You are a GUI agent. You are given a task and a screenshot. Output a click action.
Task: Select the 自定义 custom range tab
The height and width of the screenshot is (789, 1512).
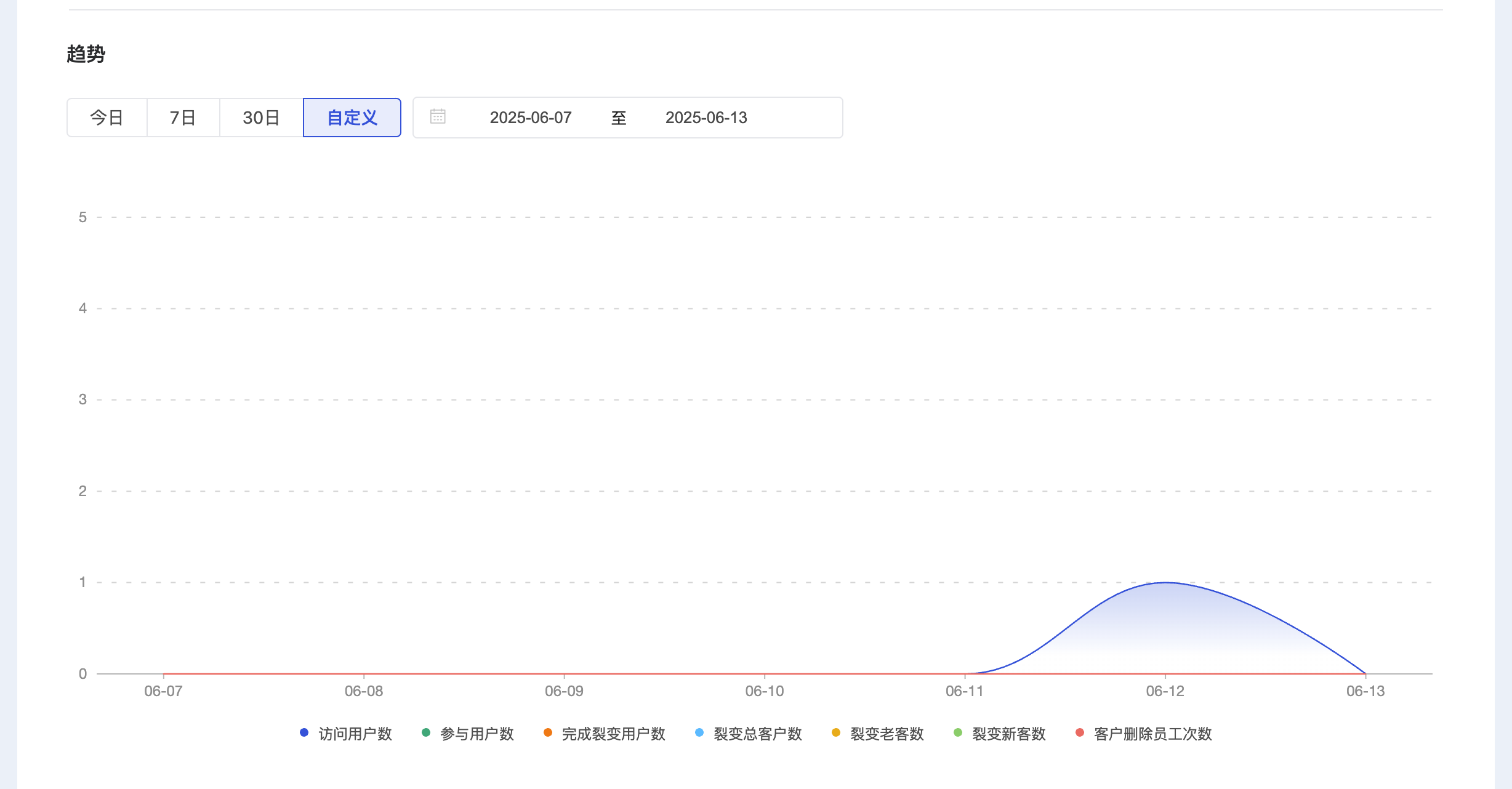(x=352, y=118)
